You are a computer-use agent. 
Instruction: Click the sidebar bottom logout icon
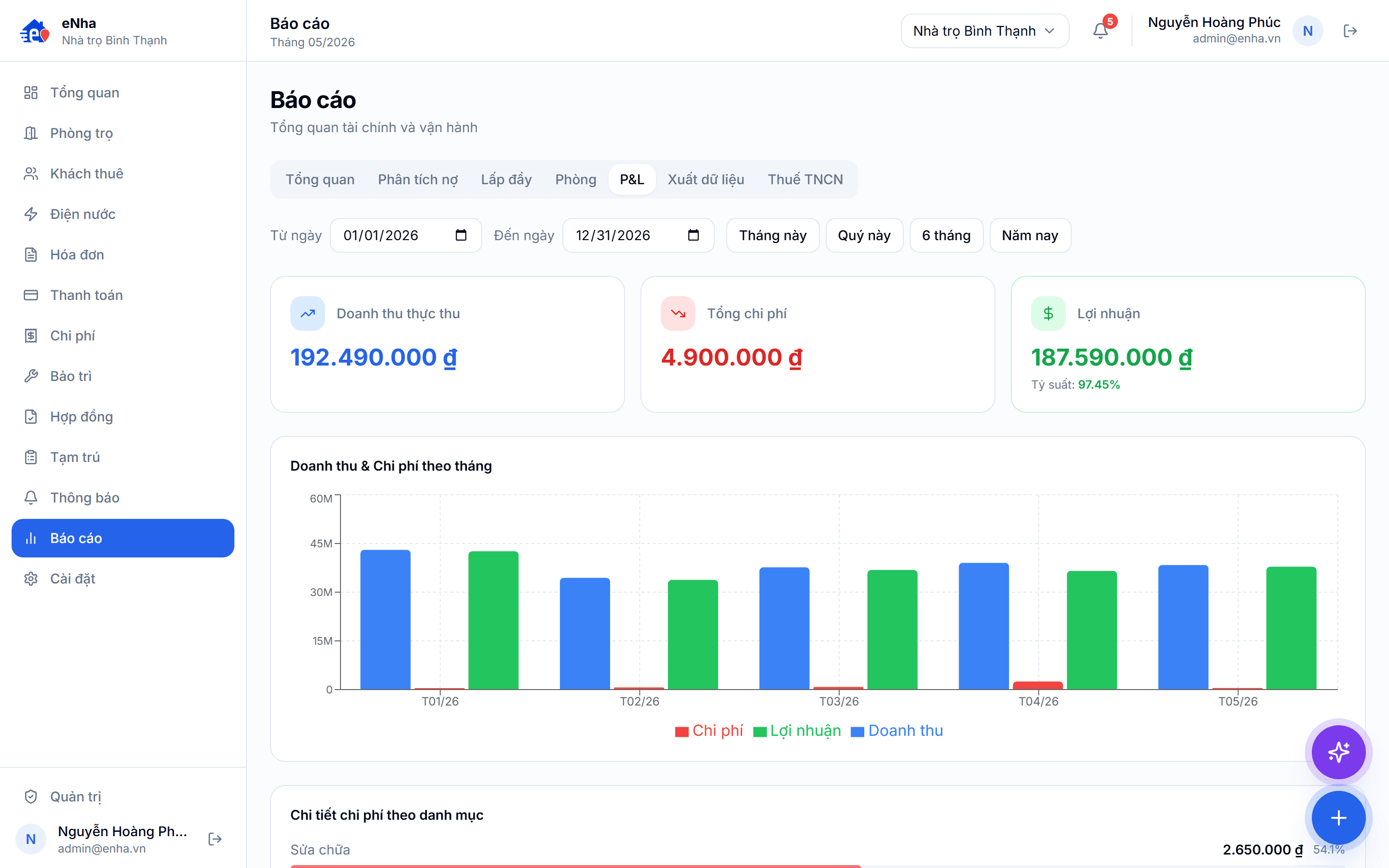coord(215,839)
